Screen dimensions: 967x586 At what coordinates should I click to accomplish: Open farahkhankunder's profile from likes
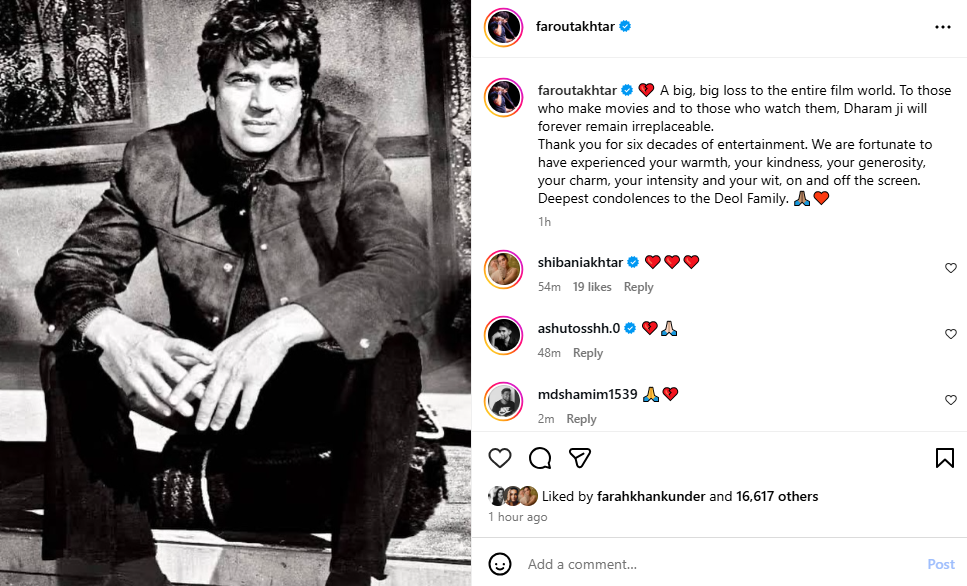click(x=651, y=496)
